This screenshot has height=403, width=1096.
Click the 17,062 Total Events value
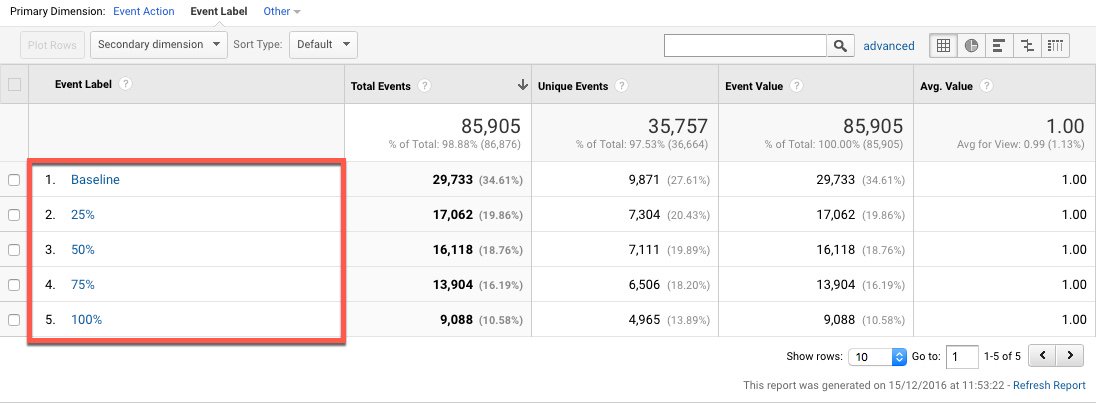point(452,215)
